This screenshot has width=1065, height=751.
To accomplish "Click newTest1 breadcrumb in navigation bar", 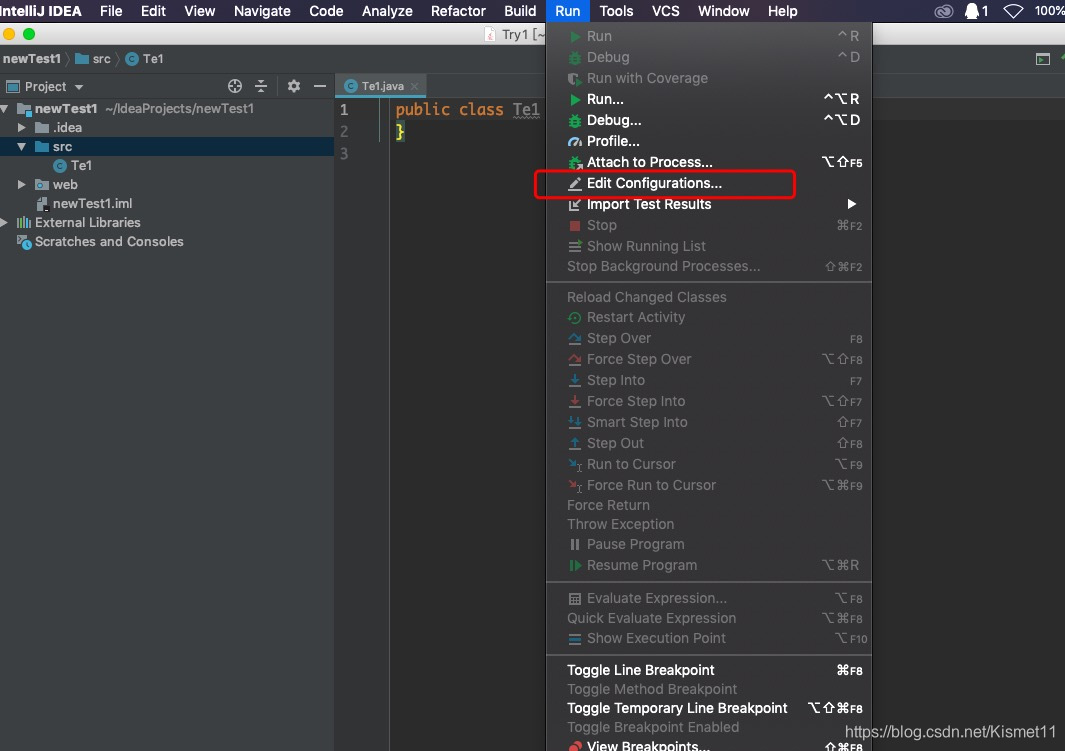I will (31, 59).
